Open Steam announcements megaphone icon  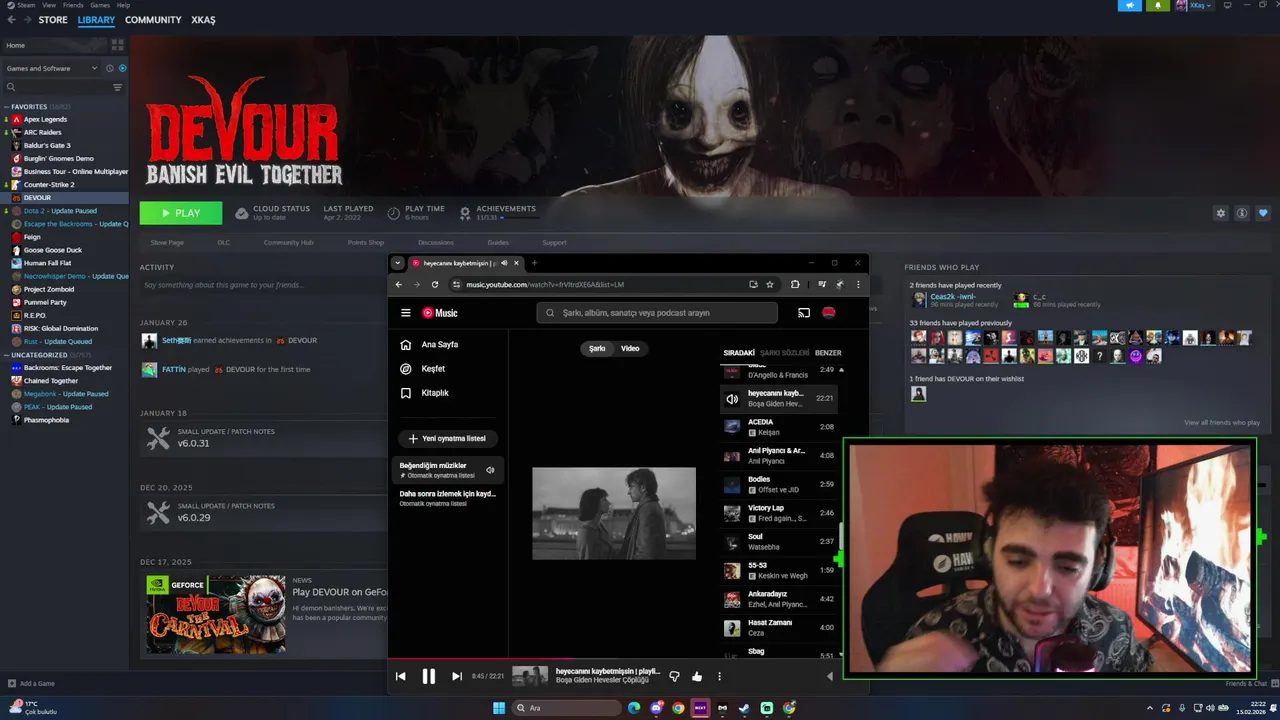pos(1130,5)
